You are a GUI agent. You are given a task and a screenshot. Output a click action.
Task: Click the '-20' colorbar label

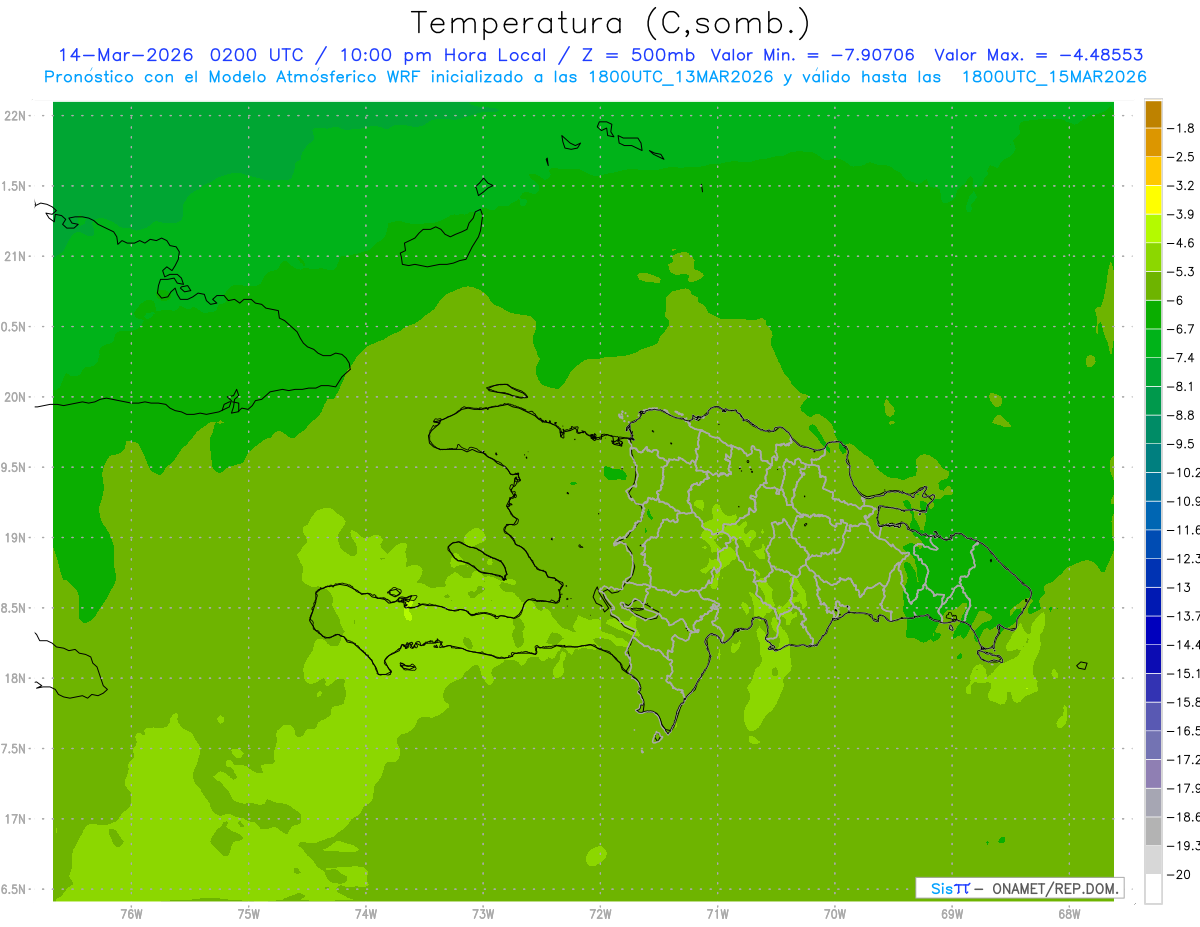coord(1178,875)
